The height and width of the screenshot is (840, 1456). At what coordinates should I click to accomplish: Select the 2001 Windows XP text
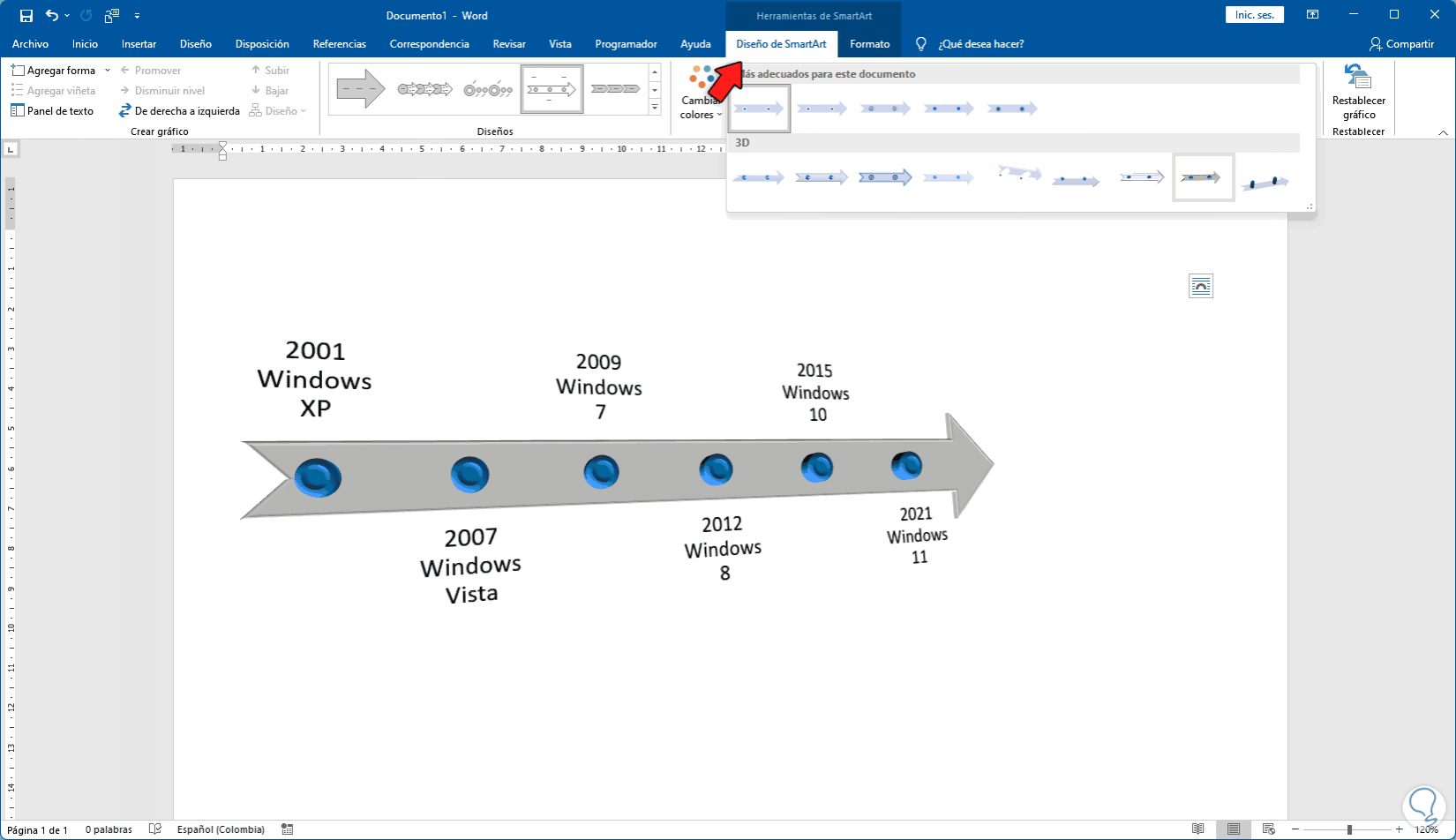[315, 379]
